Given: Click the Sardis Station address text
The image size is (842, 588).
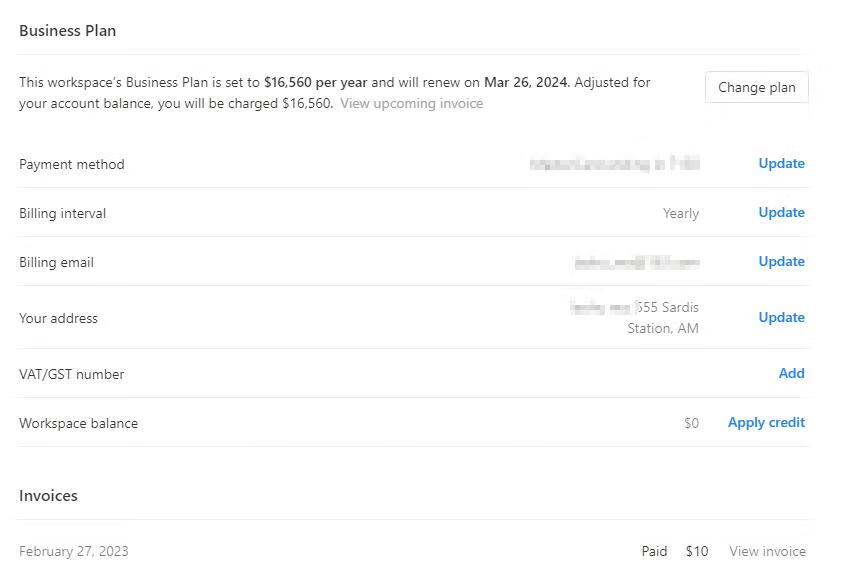Looking at the screenshot, I should coord(663,317).
